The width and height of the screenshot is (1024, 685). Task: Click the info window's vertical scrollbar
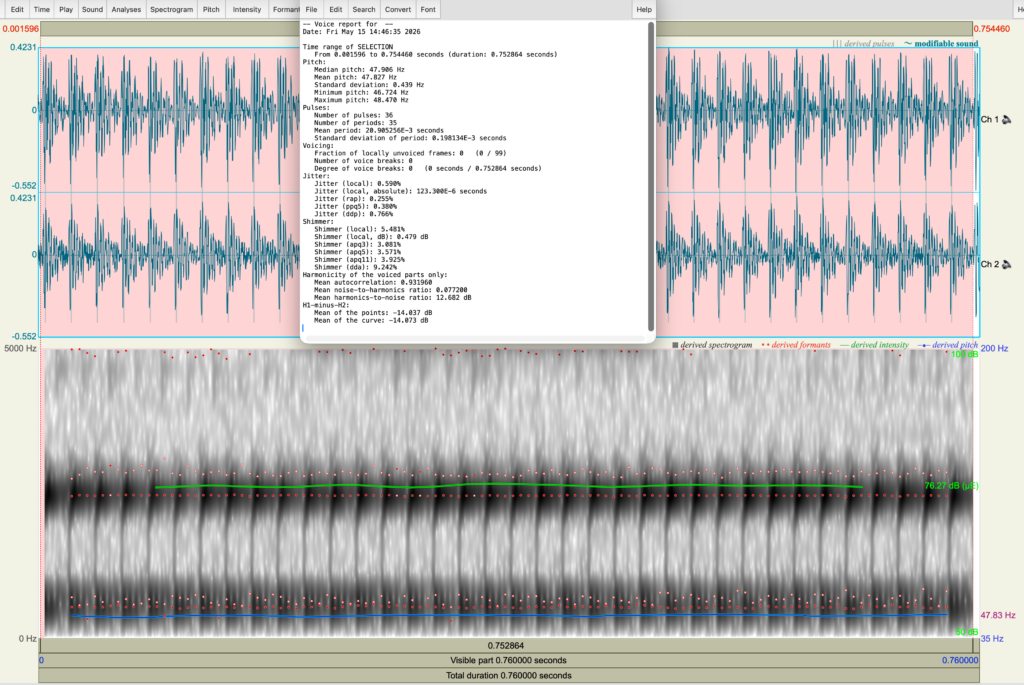tap(650, 176)
